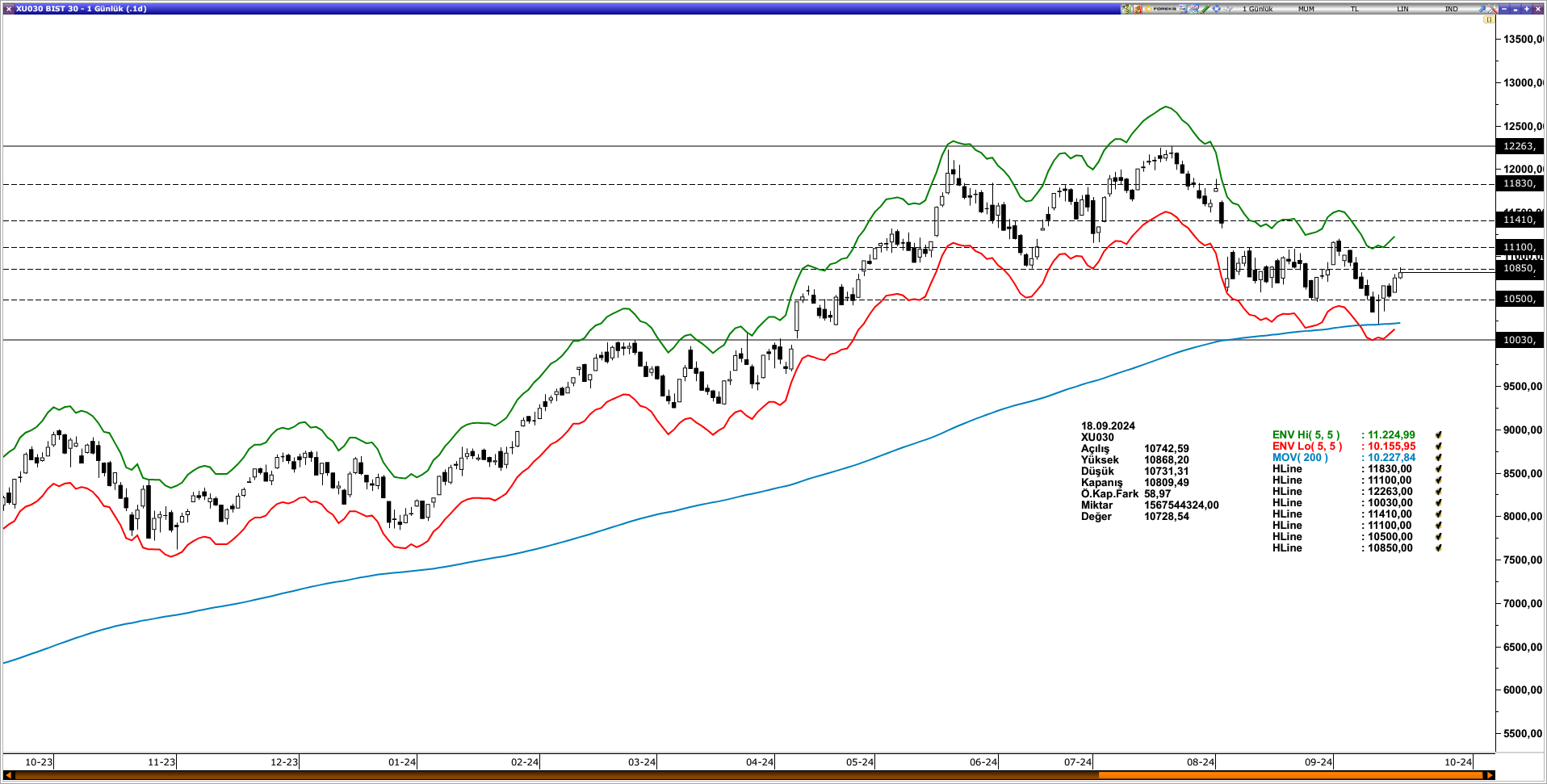The height and width of the screenshot is (784, 1547).
Task: Select the green pencil drawing tool
Action: [x=1205, y=9]
